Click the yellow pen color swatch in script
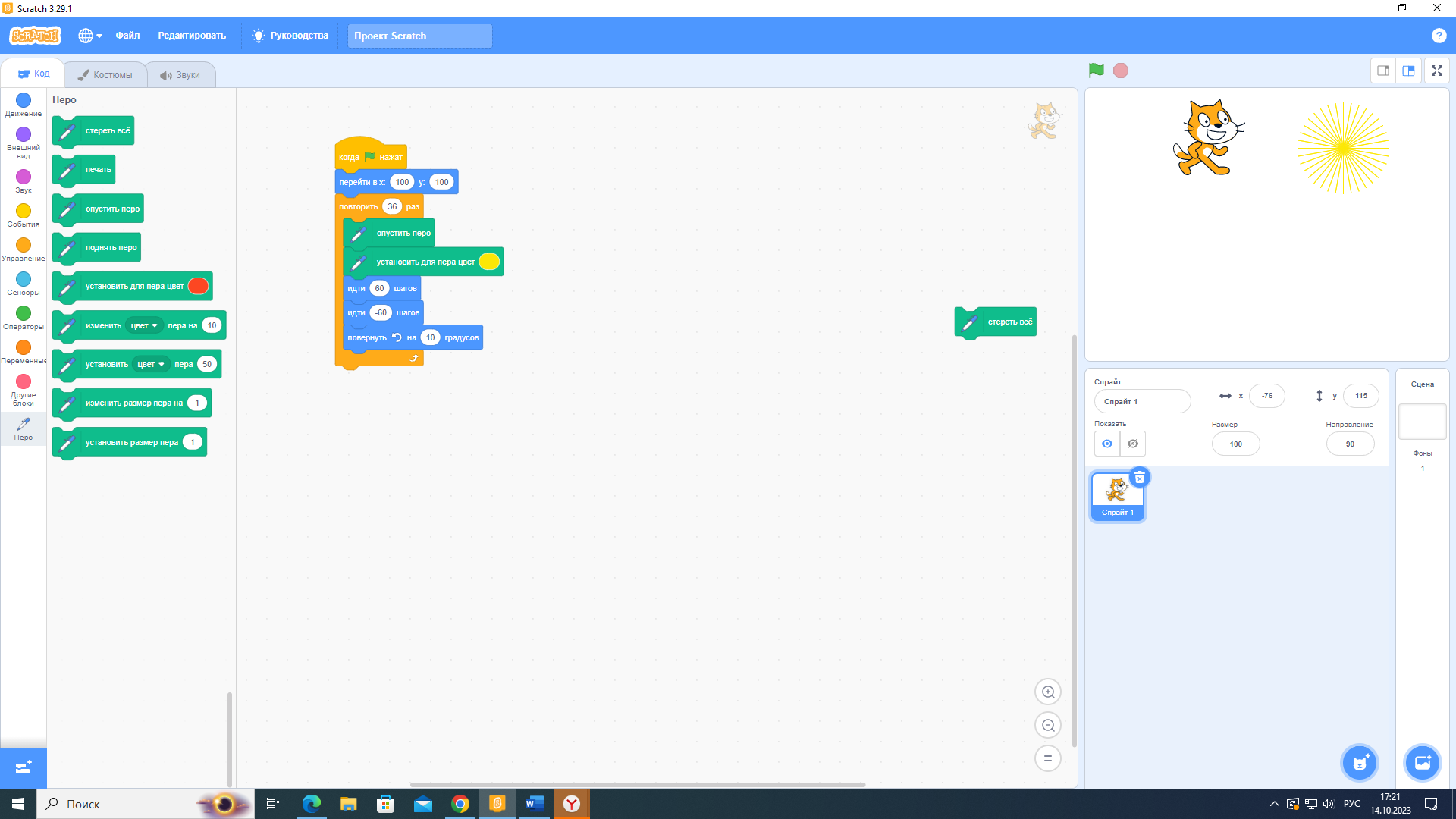 coord(489,262)
